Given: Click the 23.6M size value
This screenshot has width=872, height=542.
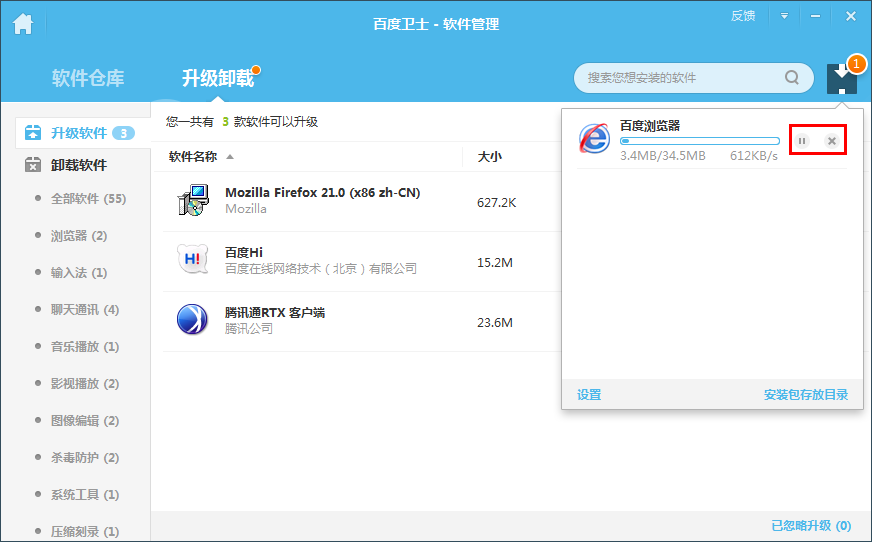Looking at the screenshot, I should pos(495,322).
